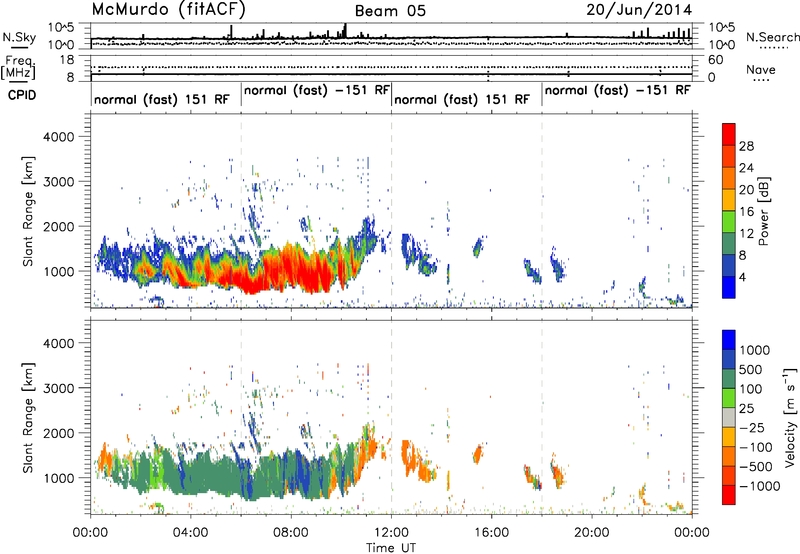Image resolution: width=800 pixels, height=554 pixels.
Task: Pick the yellow 16–20 dB Power color bar segment
Action: coord(729,200)
